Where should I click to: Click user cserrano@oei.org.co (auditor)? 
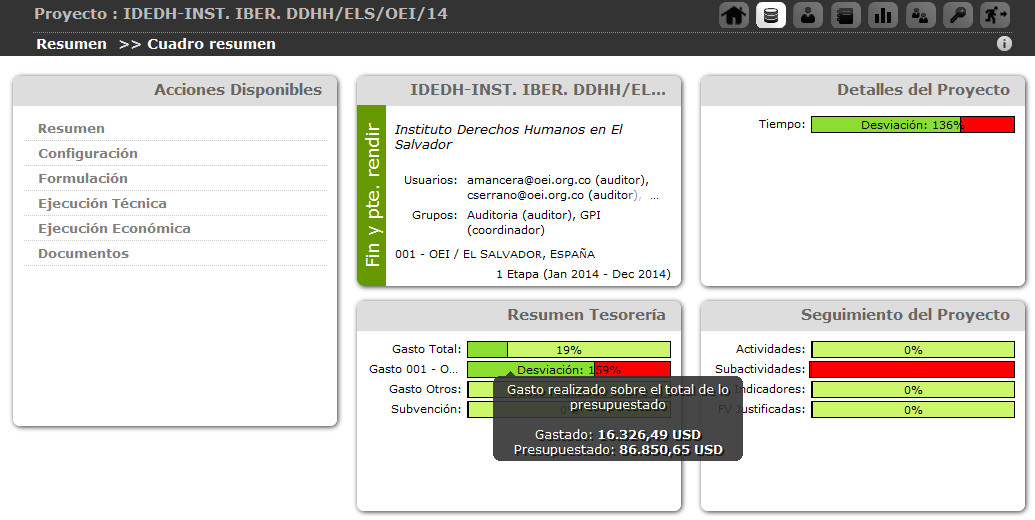click(x=552, y=195)
